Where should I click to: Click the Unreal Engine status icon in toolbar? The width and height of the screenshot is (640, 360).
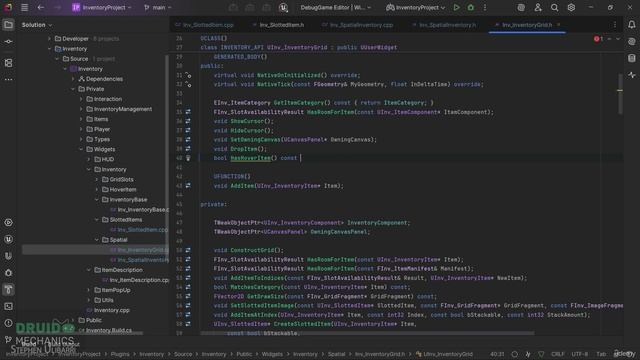click(x=283, y=7)
